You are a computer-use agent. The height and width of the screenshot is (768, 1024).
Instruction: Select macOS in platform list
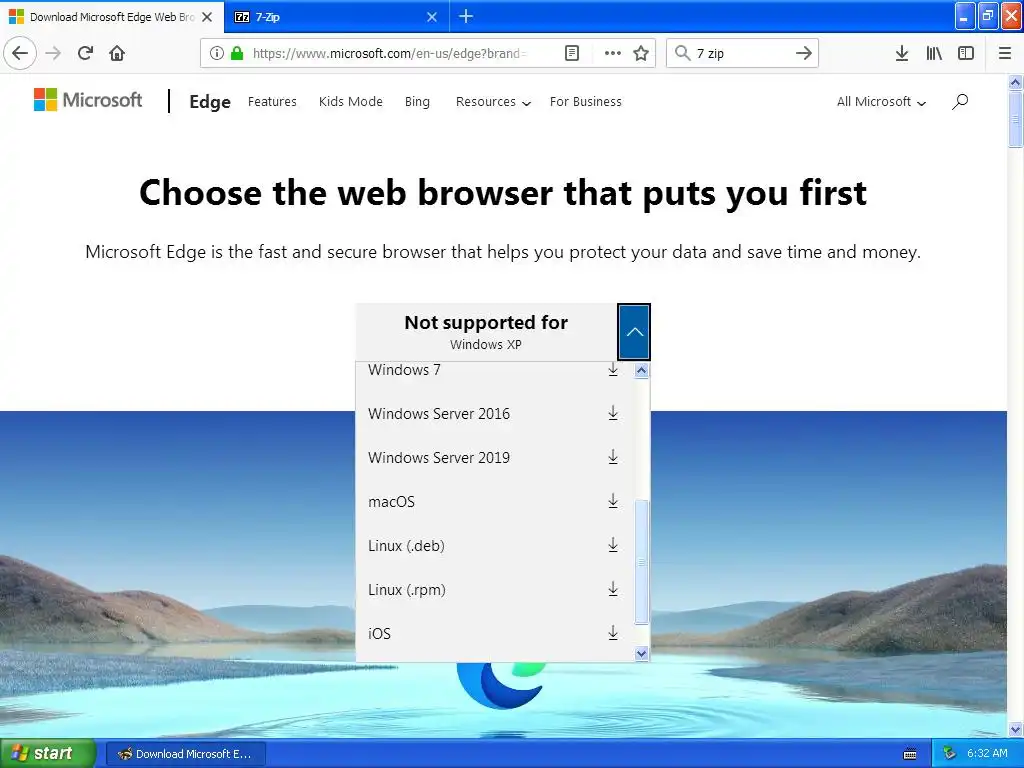(391, 502)
